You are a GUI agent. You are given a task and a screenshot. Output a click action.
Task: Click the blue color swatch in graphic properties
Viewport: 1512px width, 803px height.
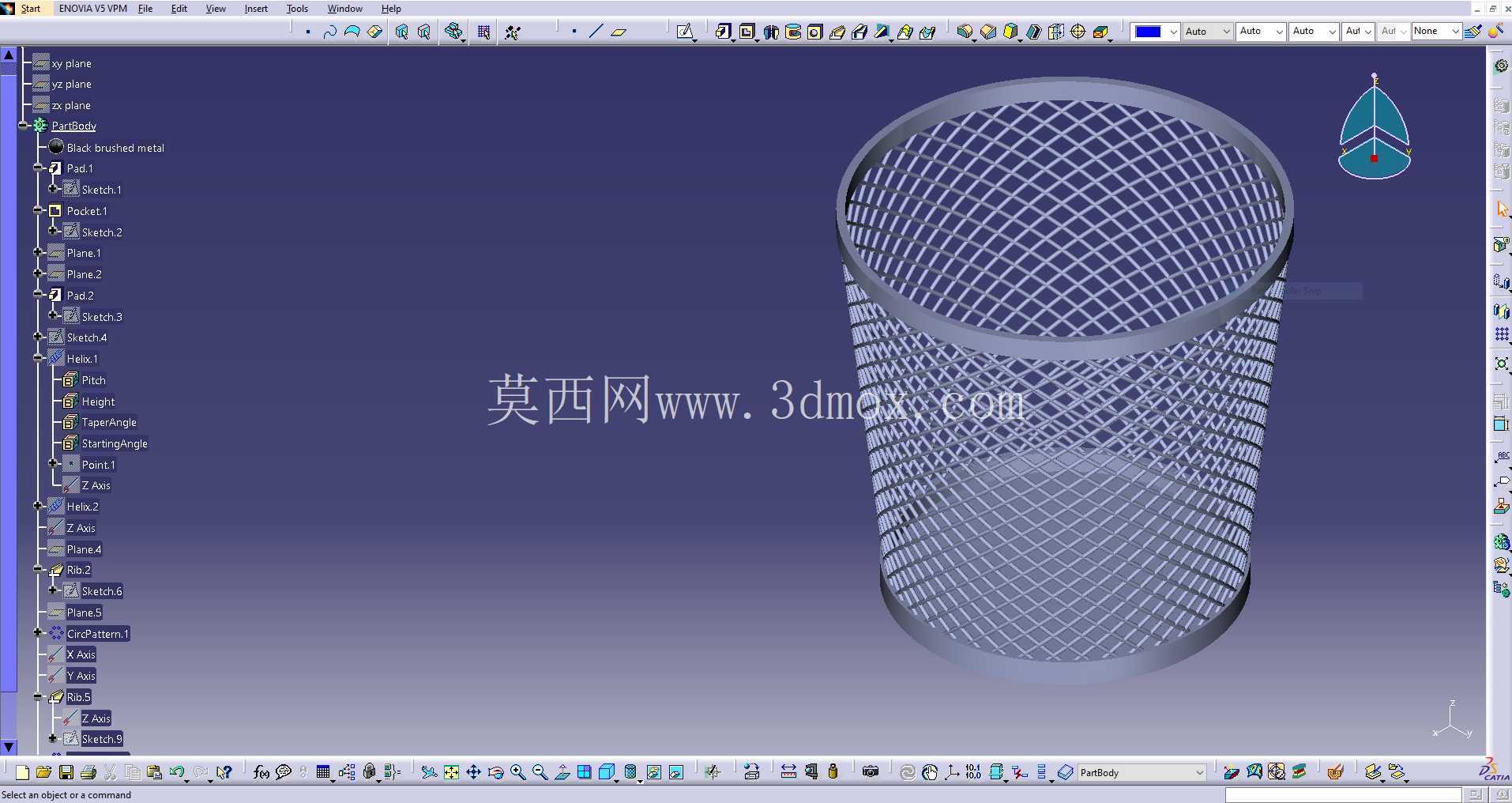(1148, 32)
